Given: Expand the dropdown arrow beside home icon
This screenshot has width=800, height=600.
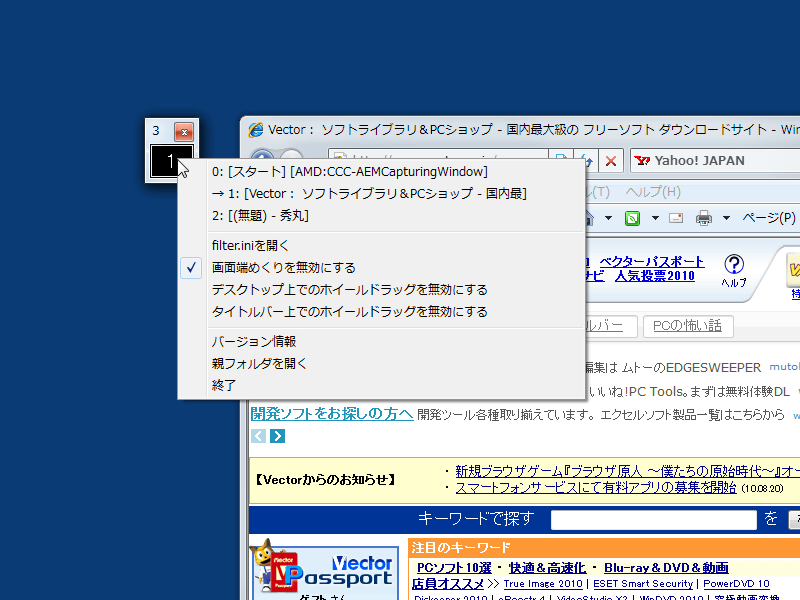Looking at the screenshot, I should (608, 218).
